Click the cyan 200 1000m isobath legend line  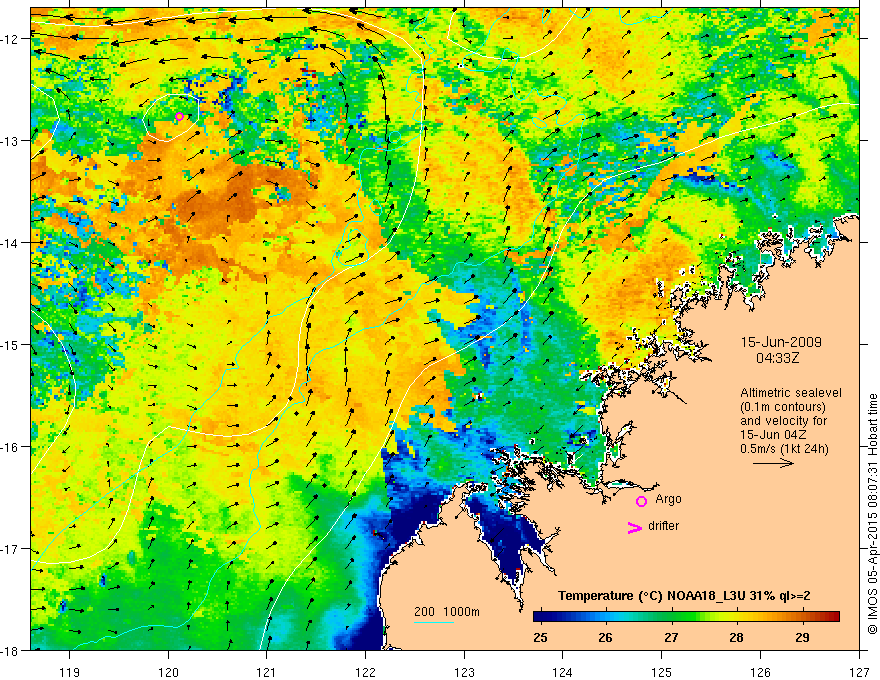[433, 622]
